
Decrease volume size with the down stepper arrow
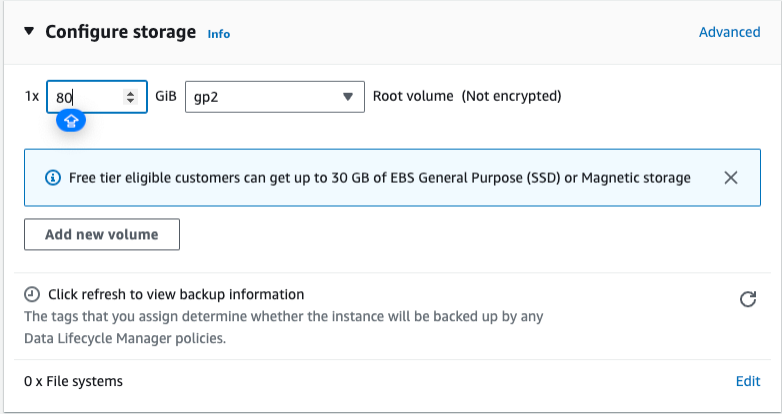(x=130, y=101)
